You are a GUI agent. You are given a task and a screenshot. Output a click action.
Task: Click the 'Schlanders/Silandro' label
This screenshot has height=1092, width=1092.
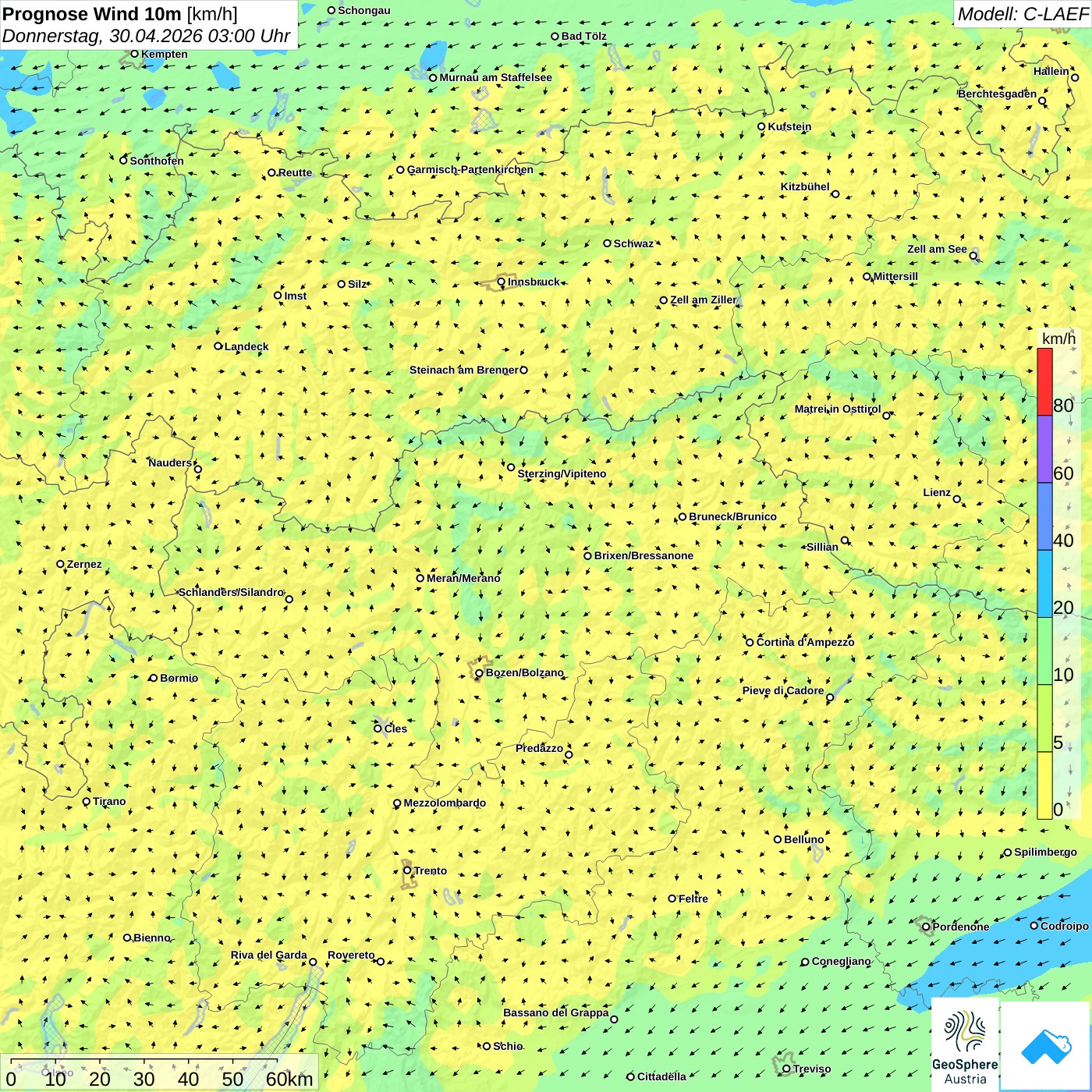[x=232, y=592]
